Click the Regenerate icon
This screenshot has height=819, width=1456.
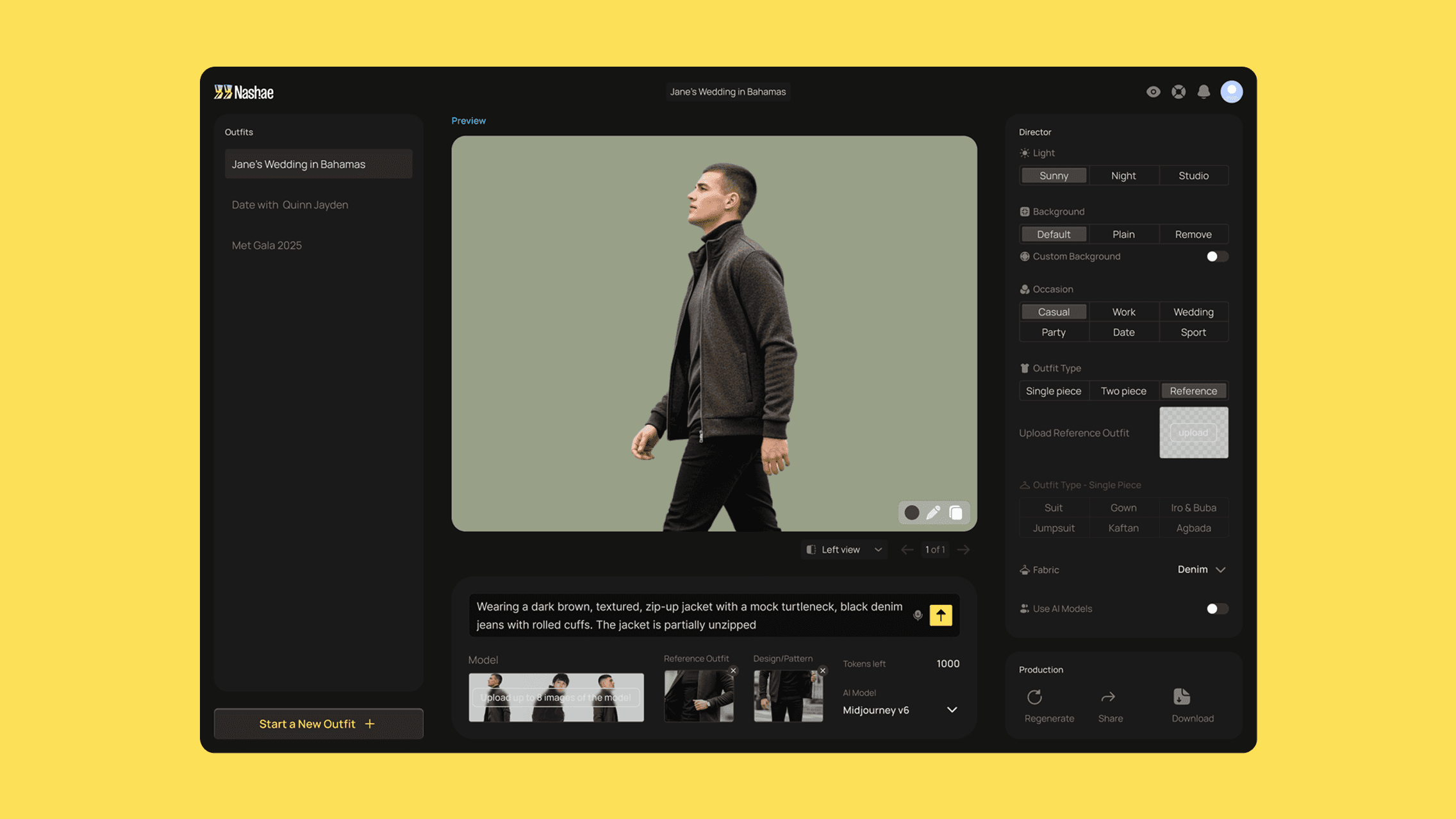coord(1034,697)
